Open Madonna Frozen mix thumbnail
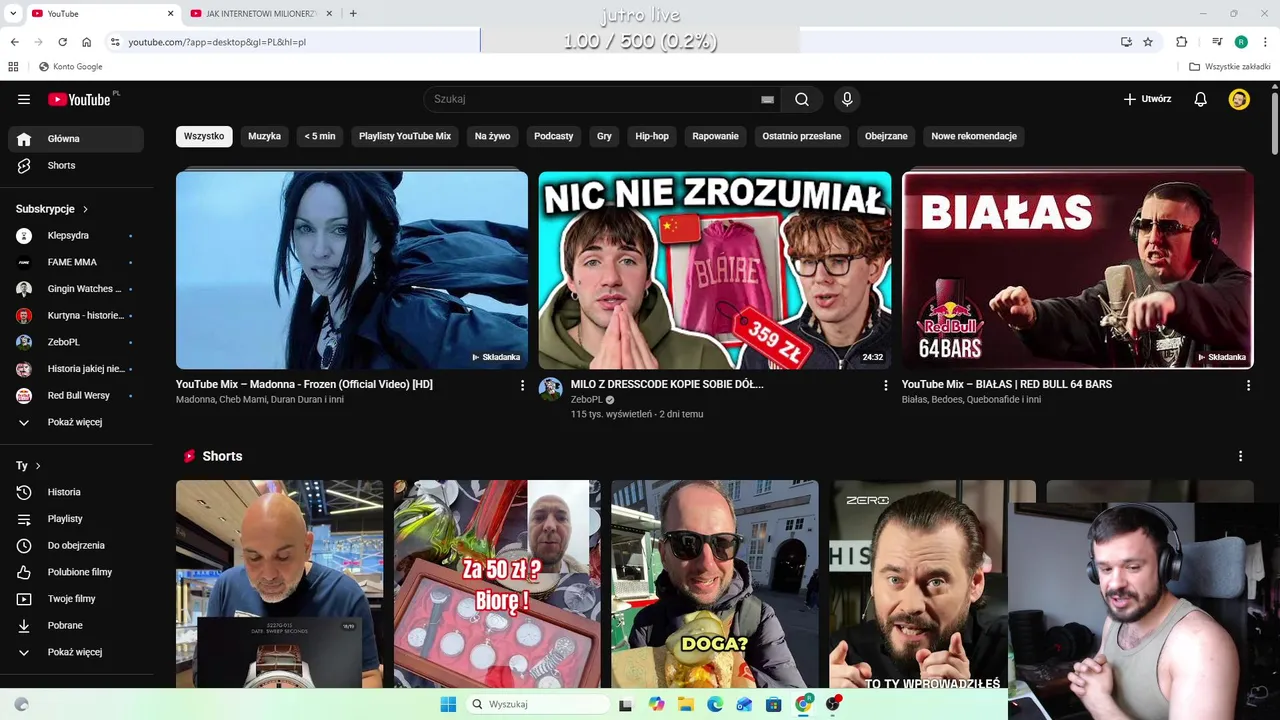The height and width of the screenshot is (720, 1280). [x=352, y=270]
